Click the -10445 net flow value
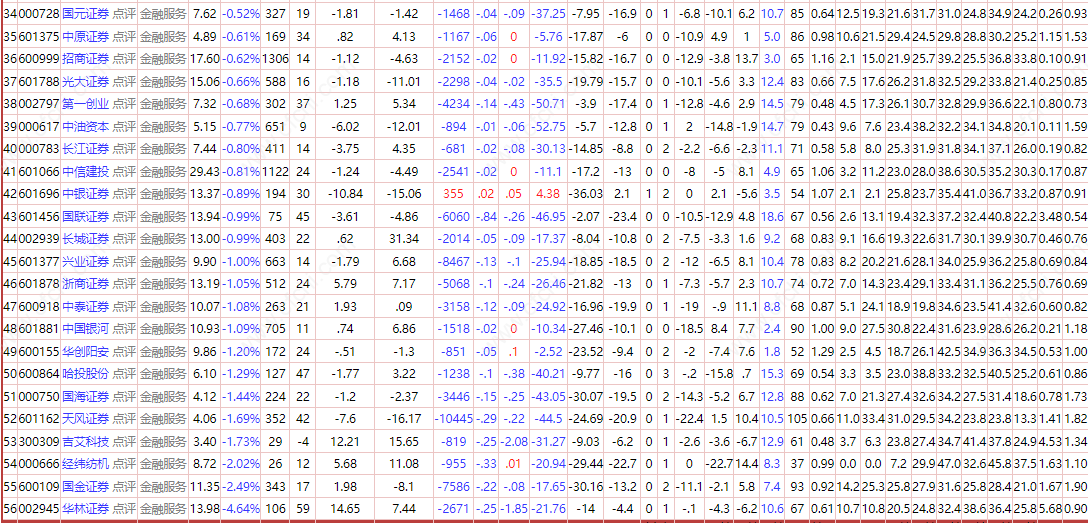The image size is (1088, 523). coord(453,419)
